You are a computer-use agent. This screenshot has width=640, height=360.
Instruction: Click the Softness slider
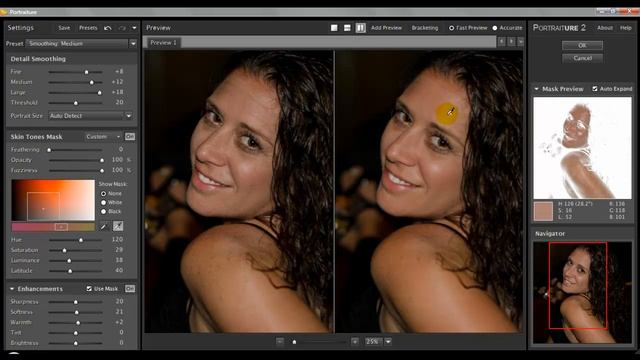click(76, 312)
